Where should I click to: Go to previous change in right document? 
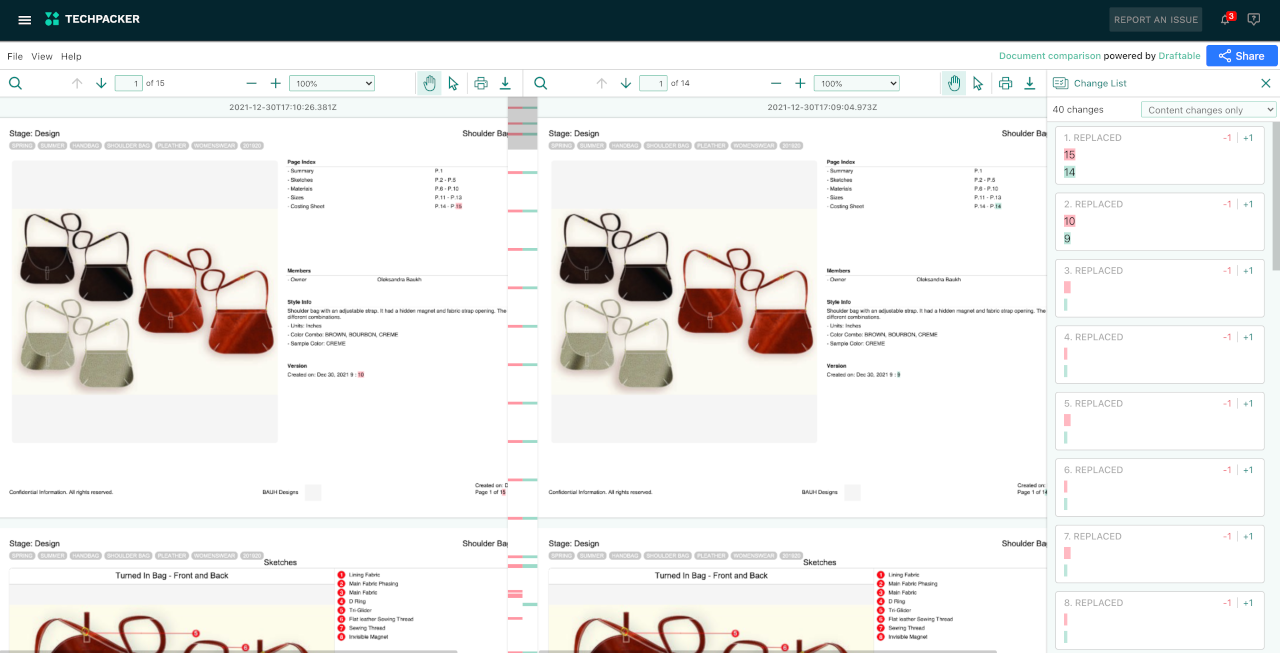tap(601, 83)
